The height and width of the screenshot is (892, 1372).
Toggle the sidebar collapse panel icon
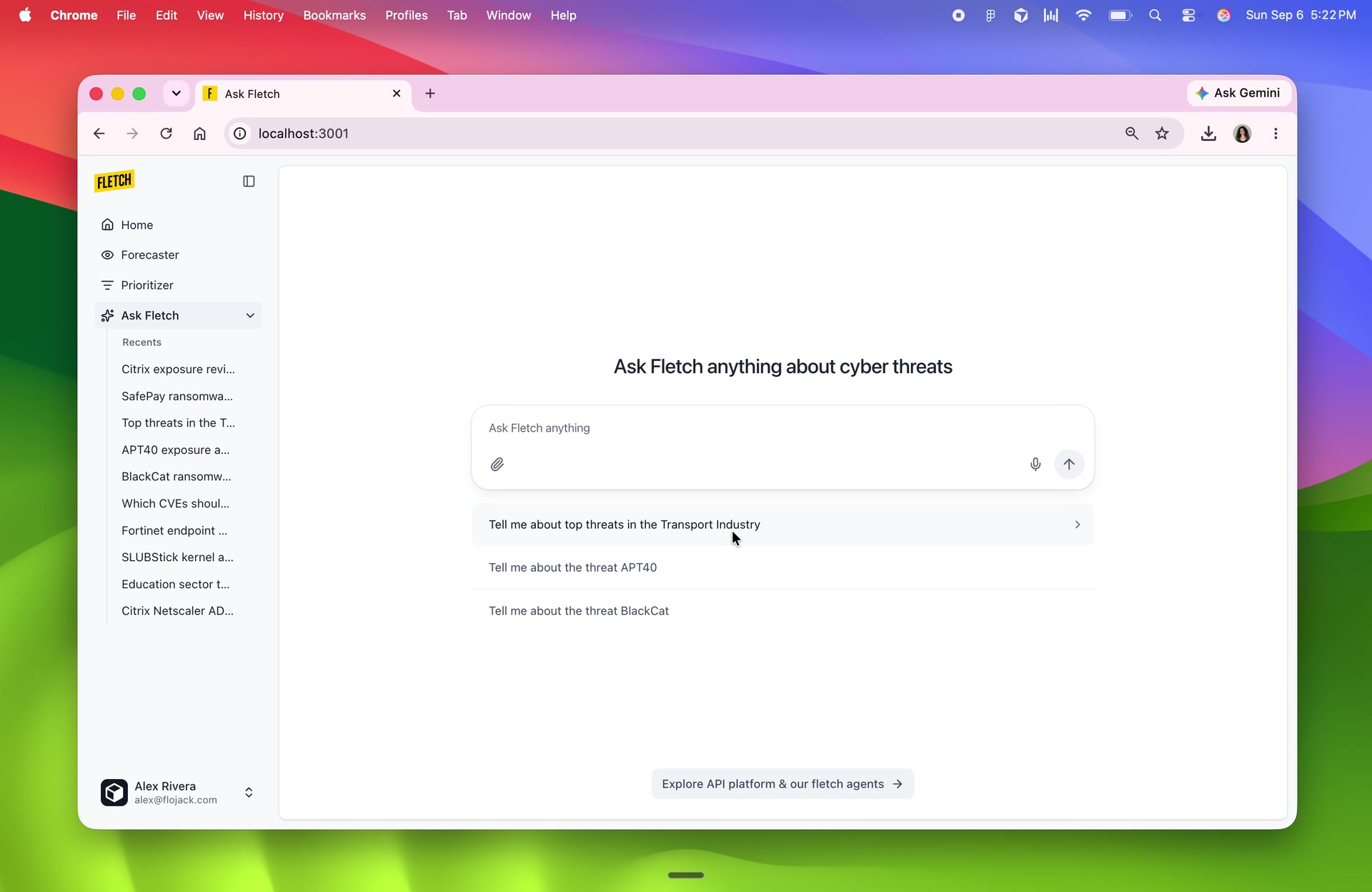(249, 182)
